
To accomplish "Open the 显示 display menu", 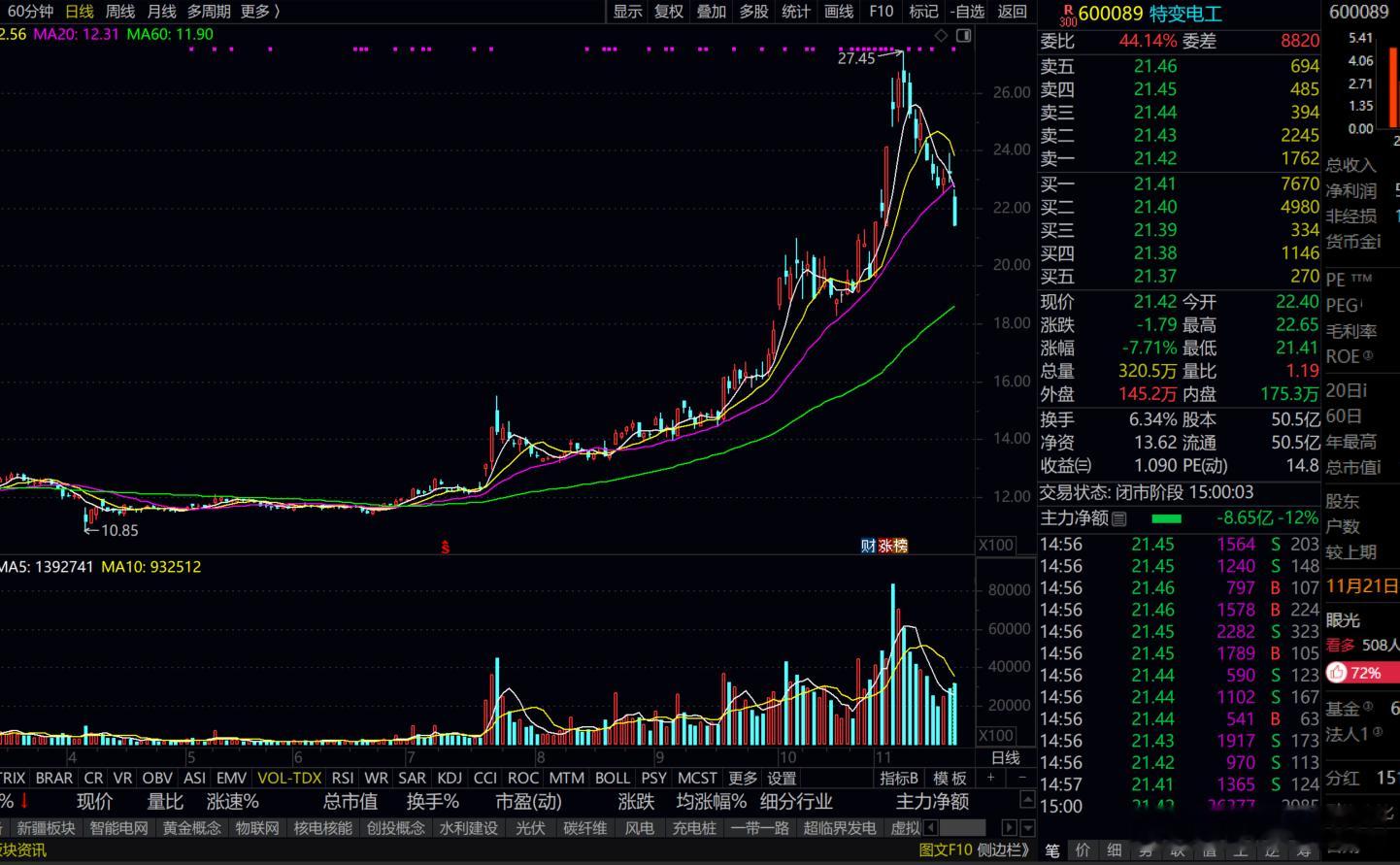I will pos(627,12).
